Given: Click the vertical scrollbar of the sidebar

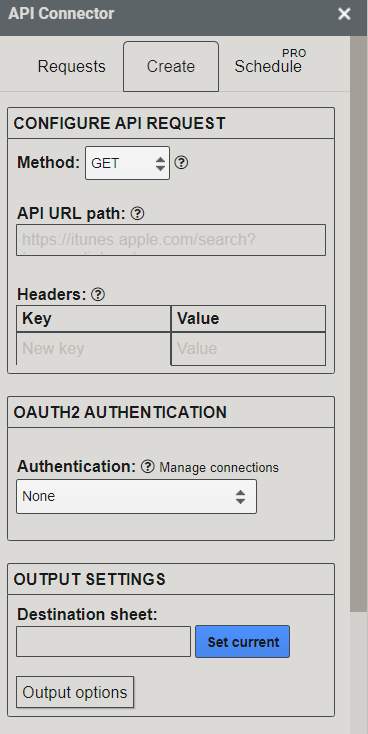Looking at the screenshot, I should coord(359,323).
